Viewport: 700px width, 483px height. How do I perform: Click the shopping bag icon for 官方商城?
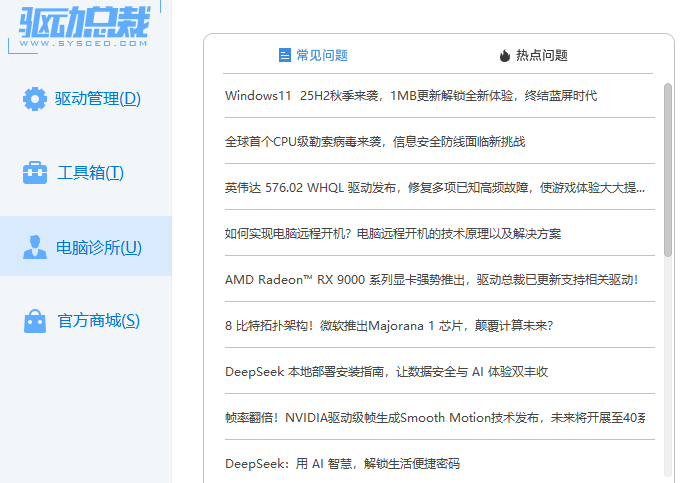35,321
